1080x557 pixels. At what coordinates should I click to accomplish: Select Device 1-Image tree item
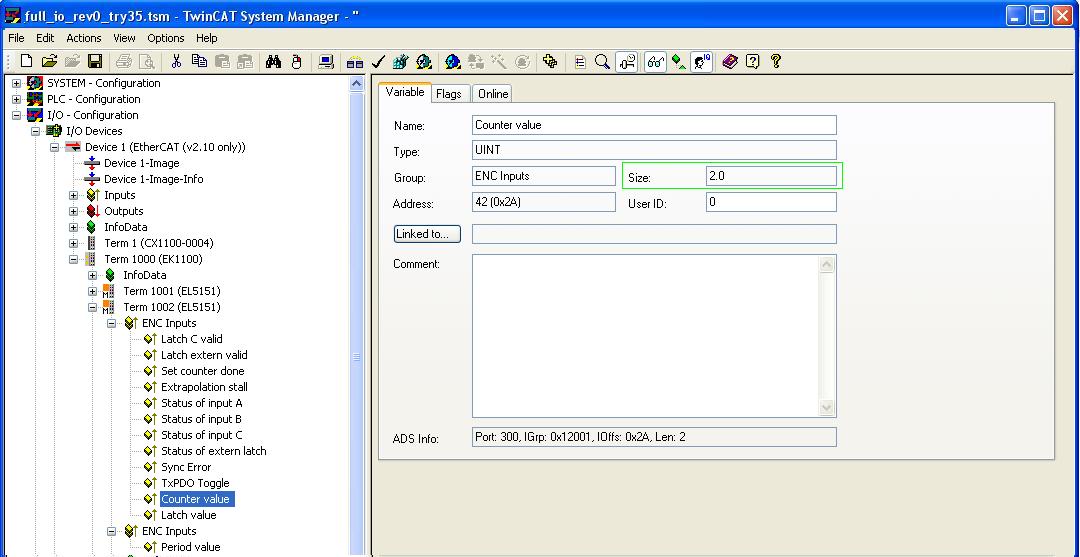point(141,163)
